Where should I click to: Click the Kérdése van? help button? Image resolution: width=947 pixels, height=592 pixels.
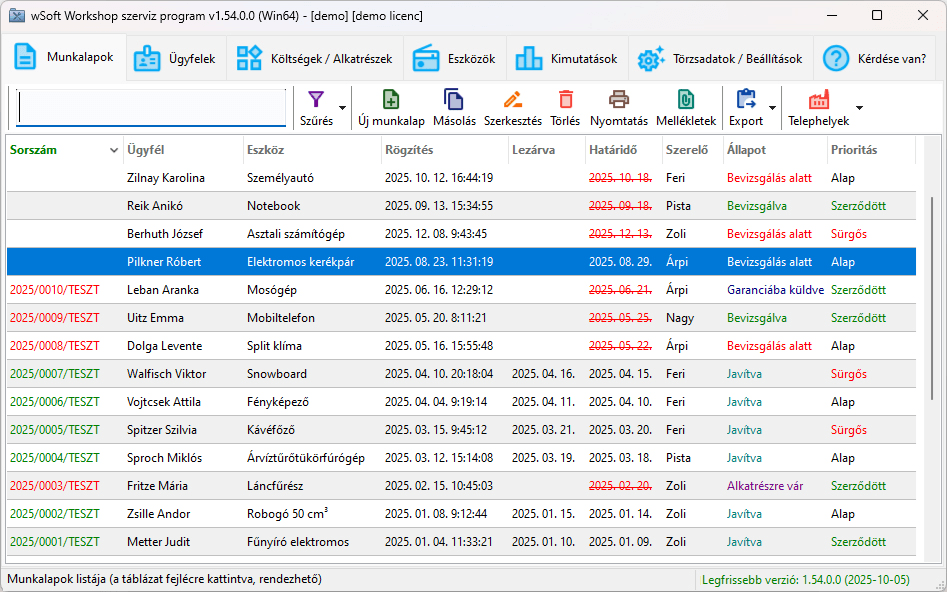[875, 59]
